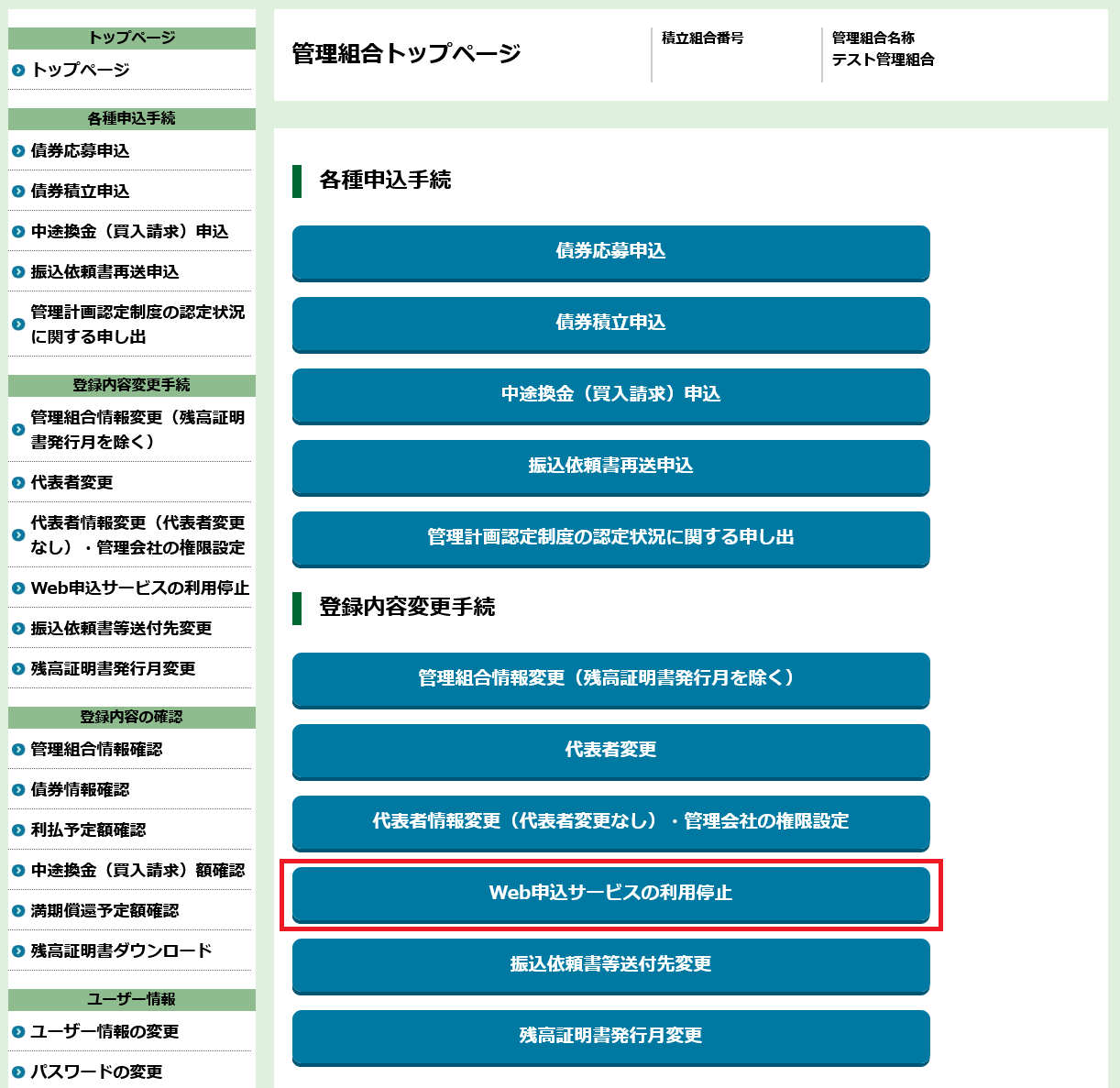Open 残高証明書発行月変更 sidebar link
The height and width of the screenshot is (1088, 1120).
[x=114, y=668]
